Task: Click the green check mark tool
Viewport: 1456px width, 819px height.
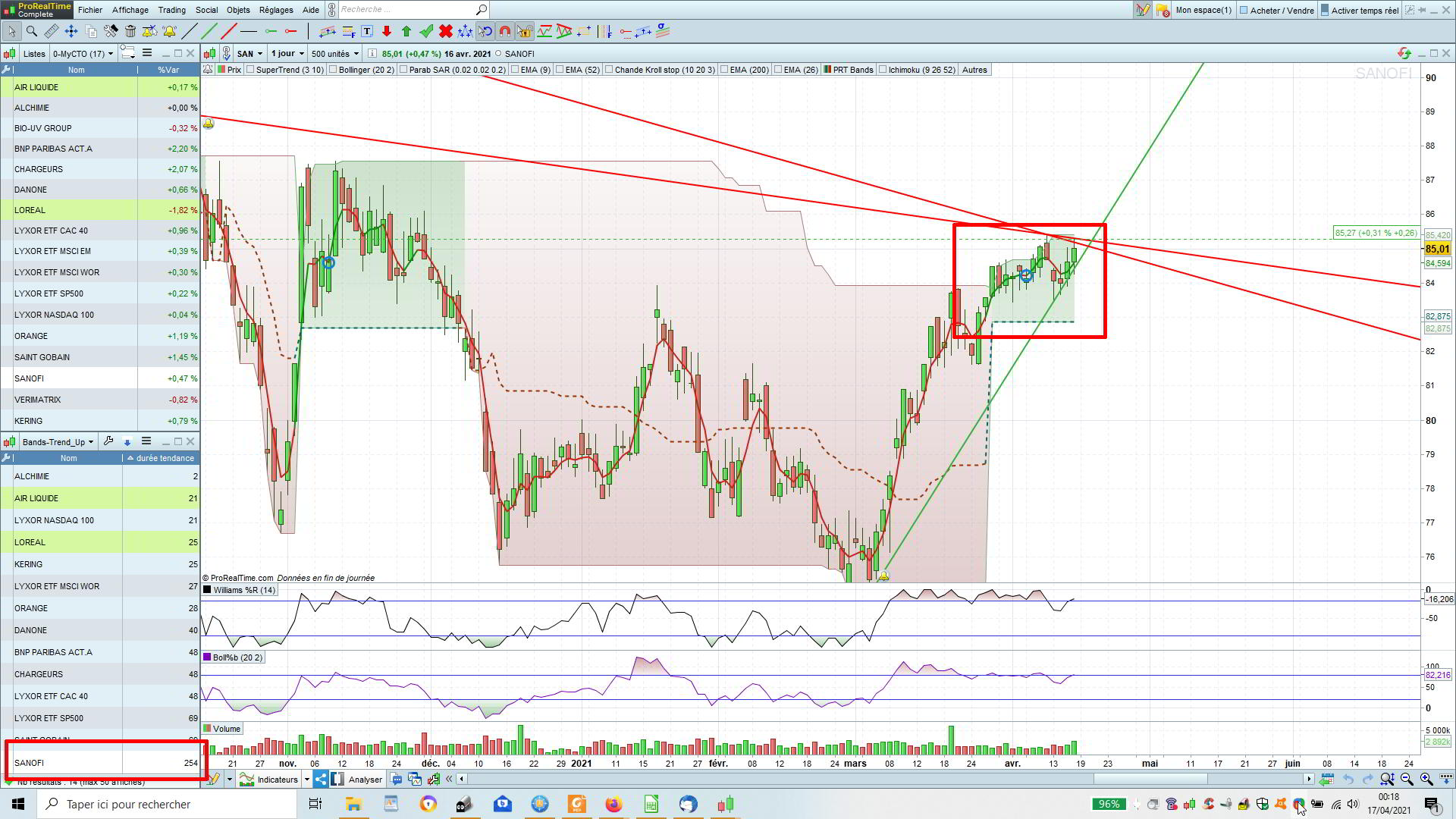Action: point(426,31)
